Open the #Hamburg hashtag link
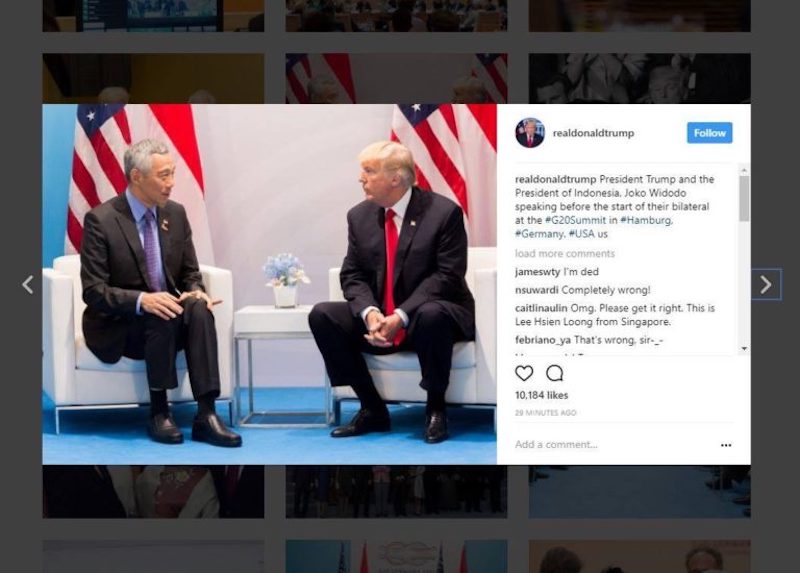Image resolution: width=800 pixels, height=573 pixels. tap(645, 220)
